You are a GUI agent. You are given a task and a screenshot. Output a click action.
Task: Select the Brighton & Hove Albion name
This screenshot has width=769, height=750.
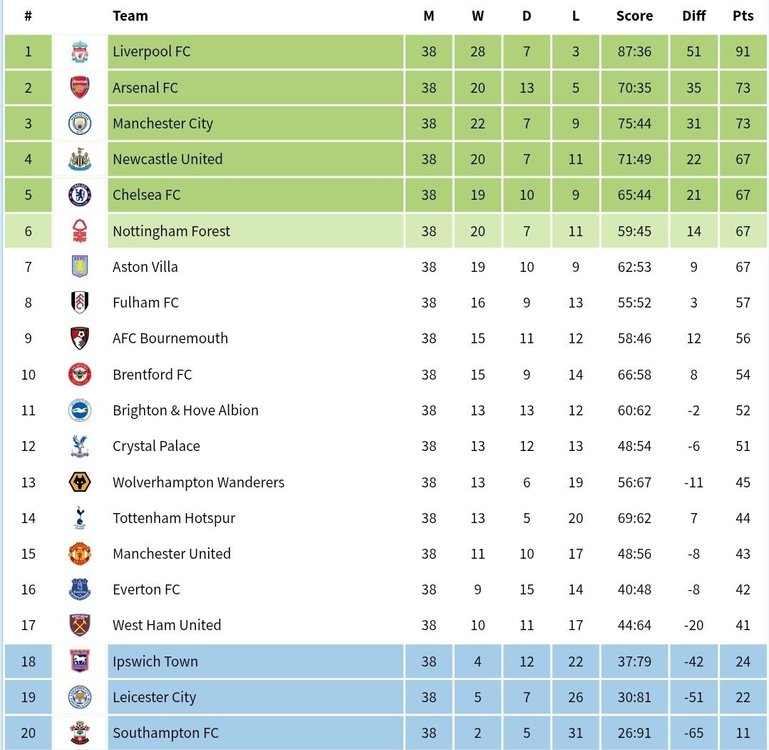(185, 410)
